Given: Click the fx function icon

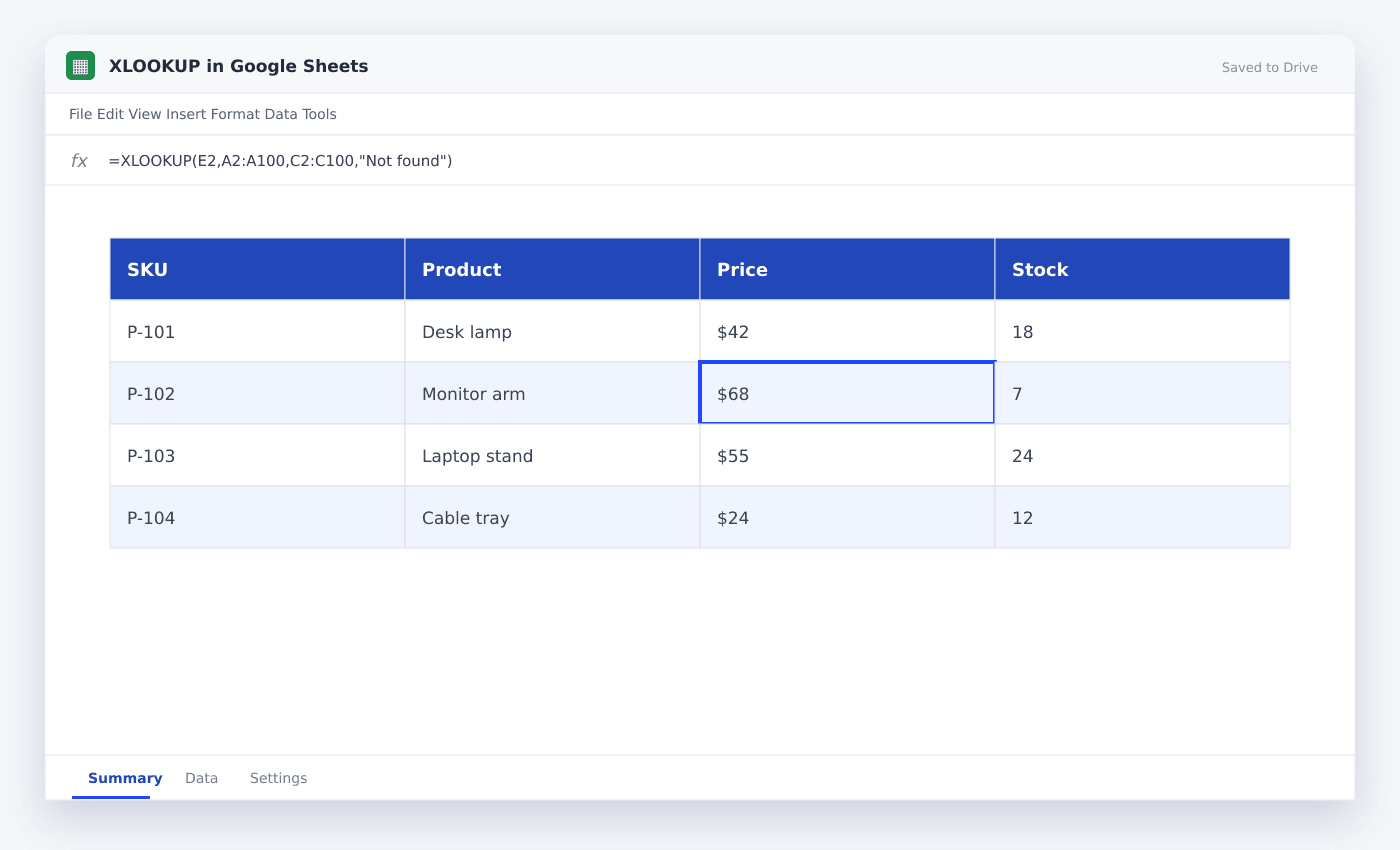Looking at the screenshot, I should click(x=79, y=161).
